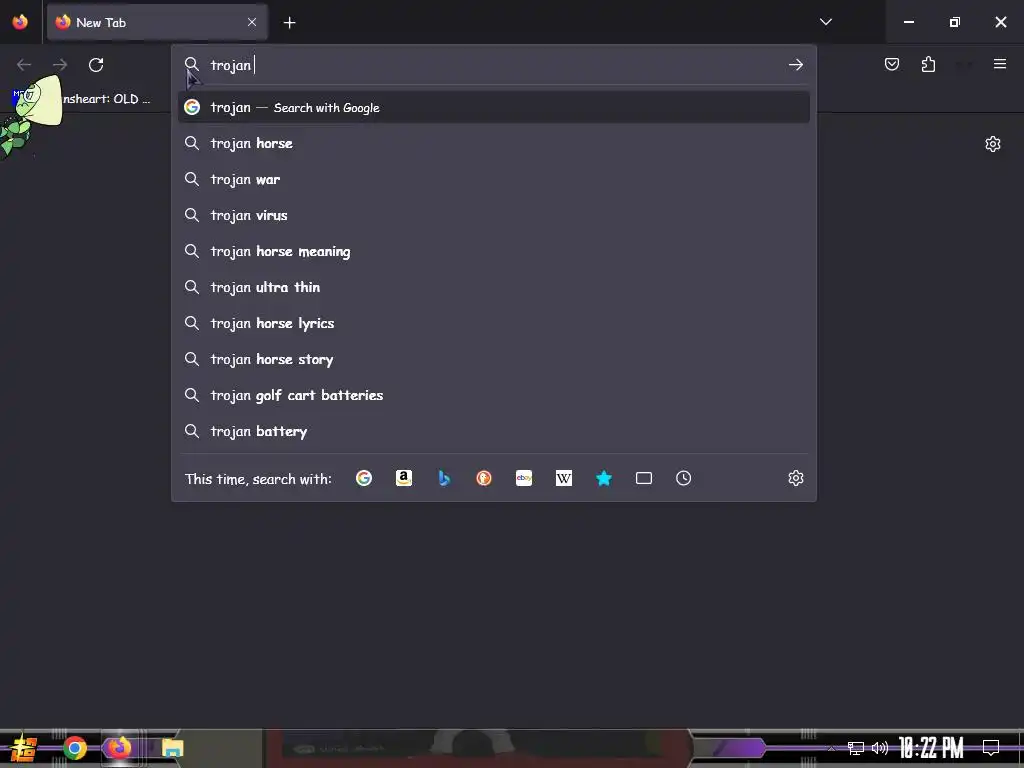
Task: Search this time with Wikipedia
Action: pyautogui.click(x=564, y=478)
